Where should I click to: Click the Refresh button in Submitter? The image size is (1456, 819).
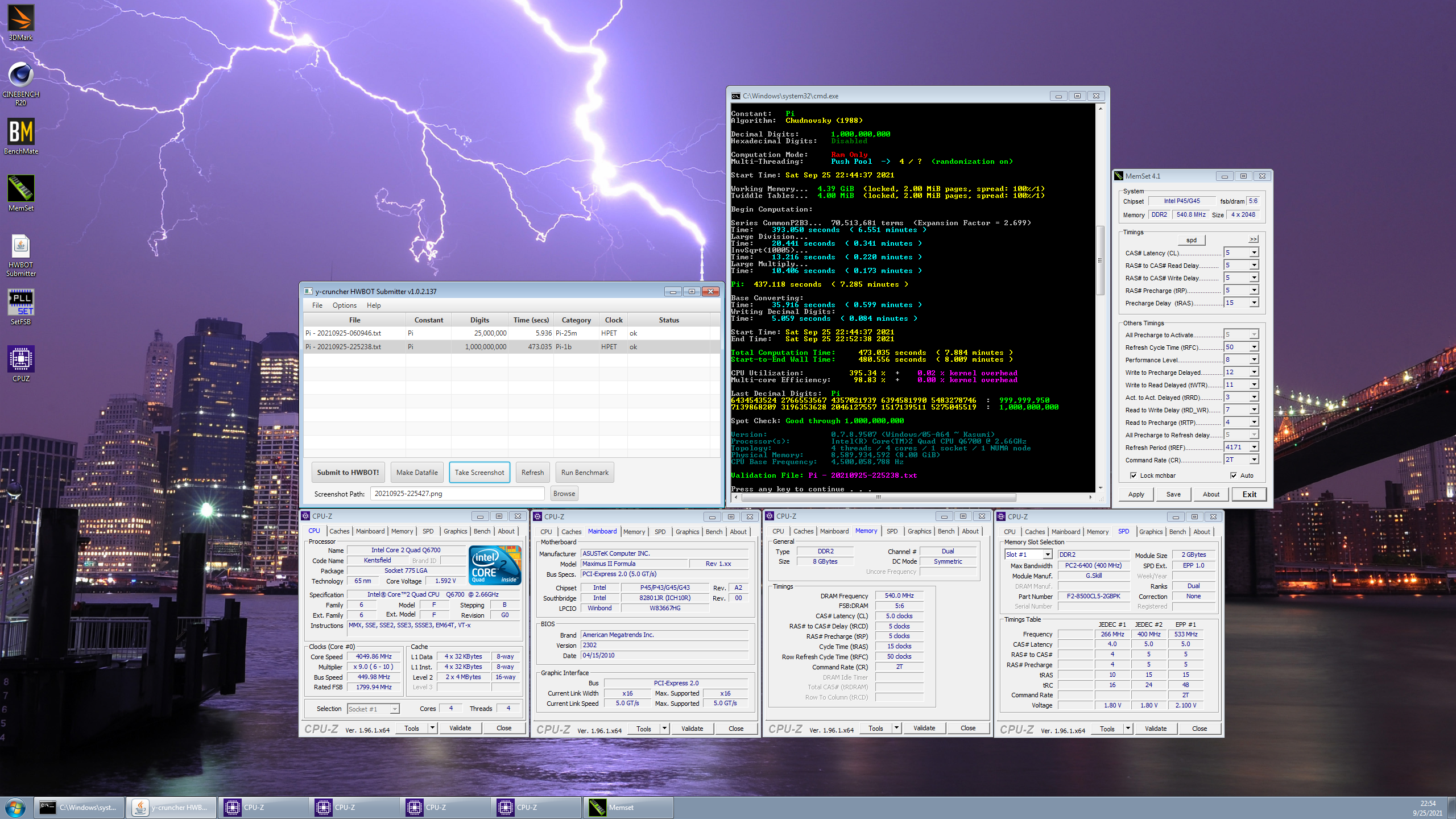(532, 472)
